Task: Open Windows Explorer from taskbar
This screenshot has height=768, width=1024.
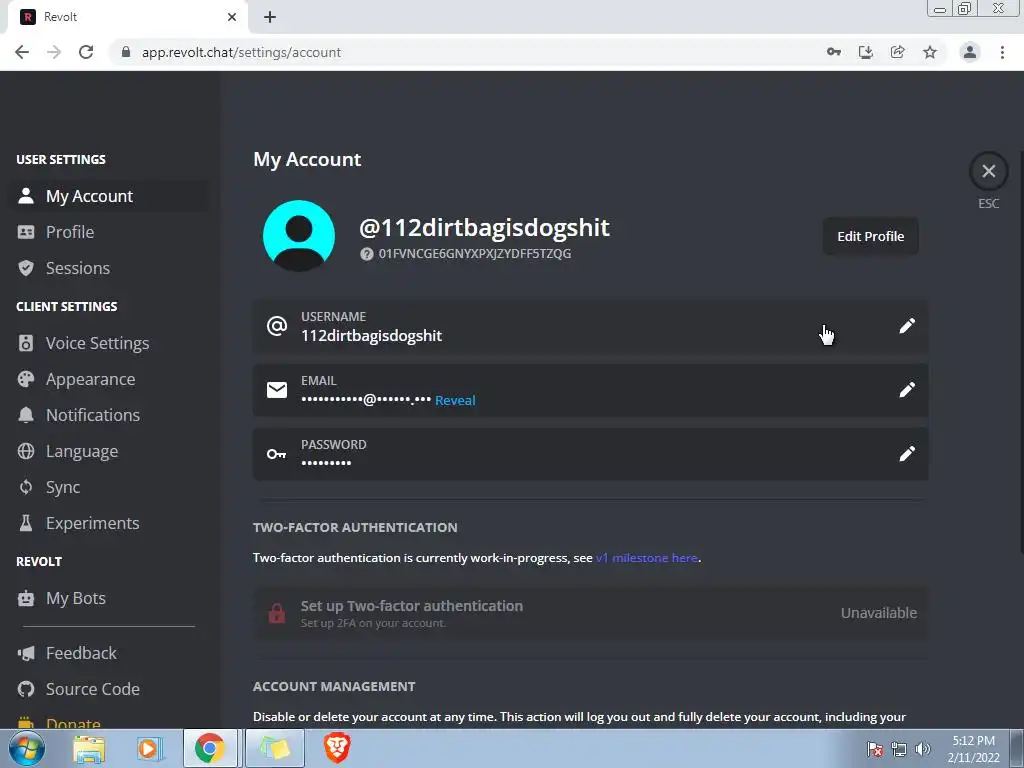Action: 89,748
